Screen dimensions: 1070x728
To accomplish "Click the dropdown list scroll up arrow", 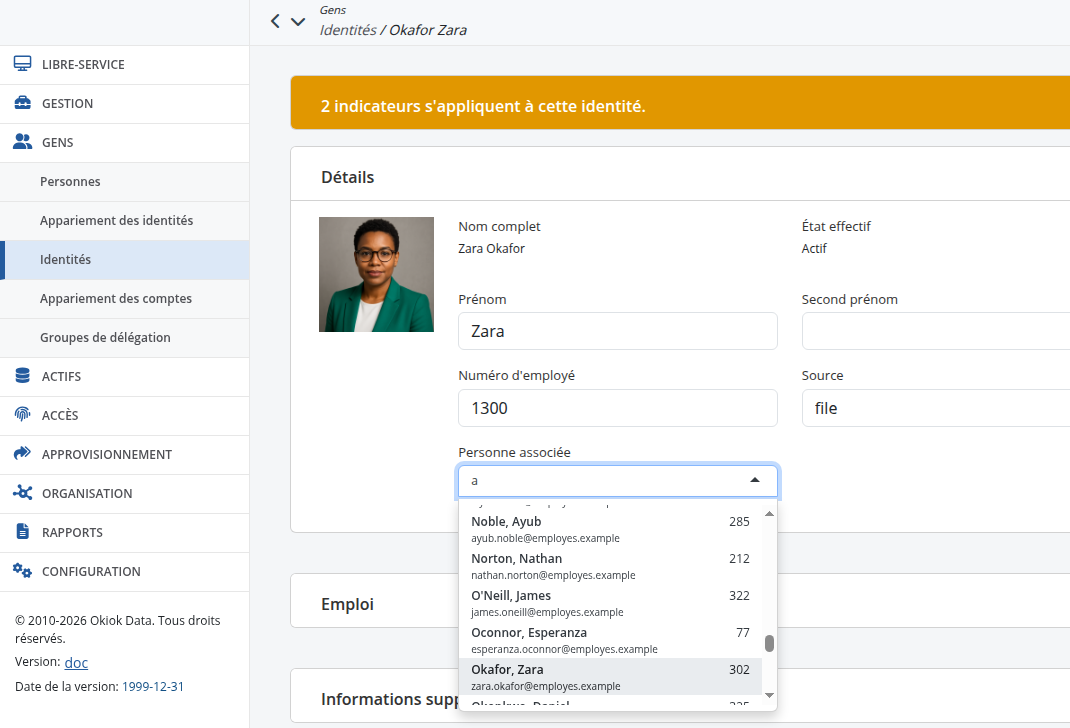I will click(769, 514).
